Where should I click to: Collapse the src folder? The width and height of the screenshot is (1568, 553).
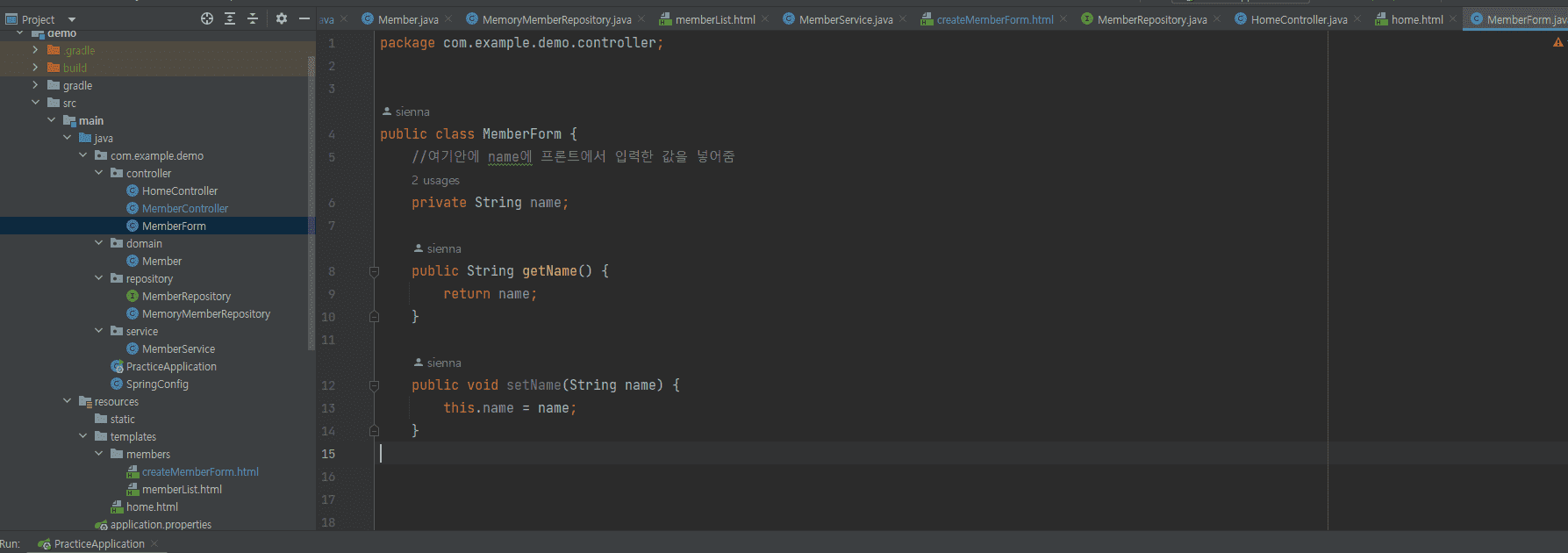tap(35, 103)
